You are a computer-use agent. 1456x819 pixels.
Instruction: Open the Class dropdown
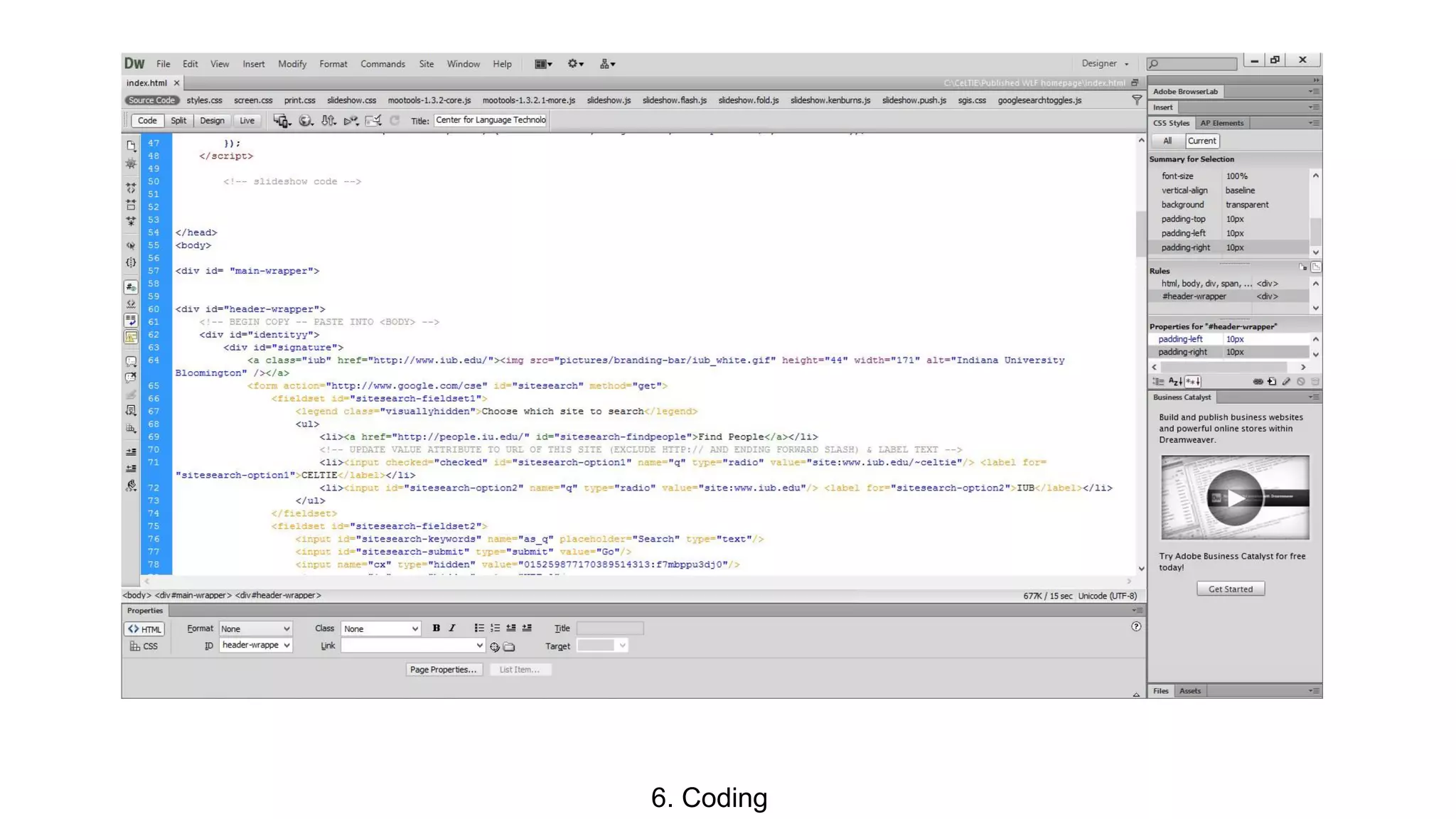click(380, 628)
